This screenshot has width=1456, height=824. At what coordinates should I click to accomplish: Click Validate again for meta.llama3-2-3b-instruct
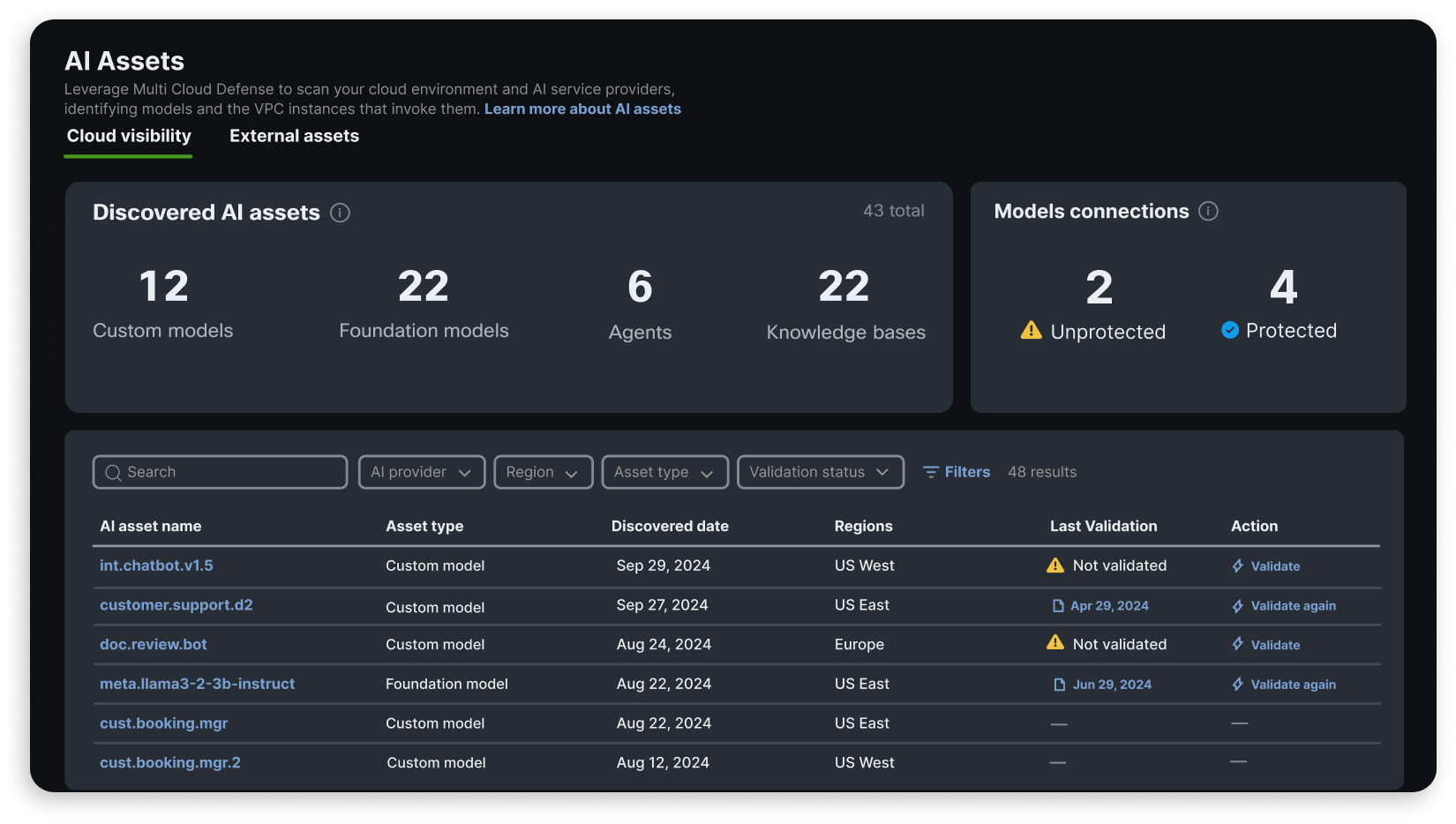(1294, 684)
